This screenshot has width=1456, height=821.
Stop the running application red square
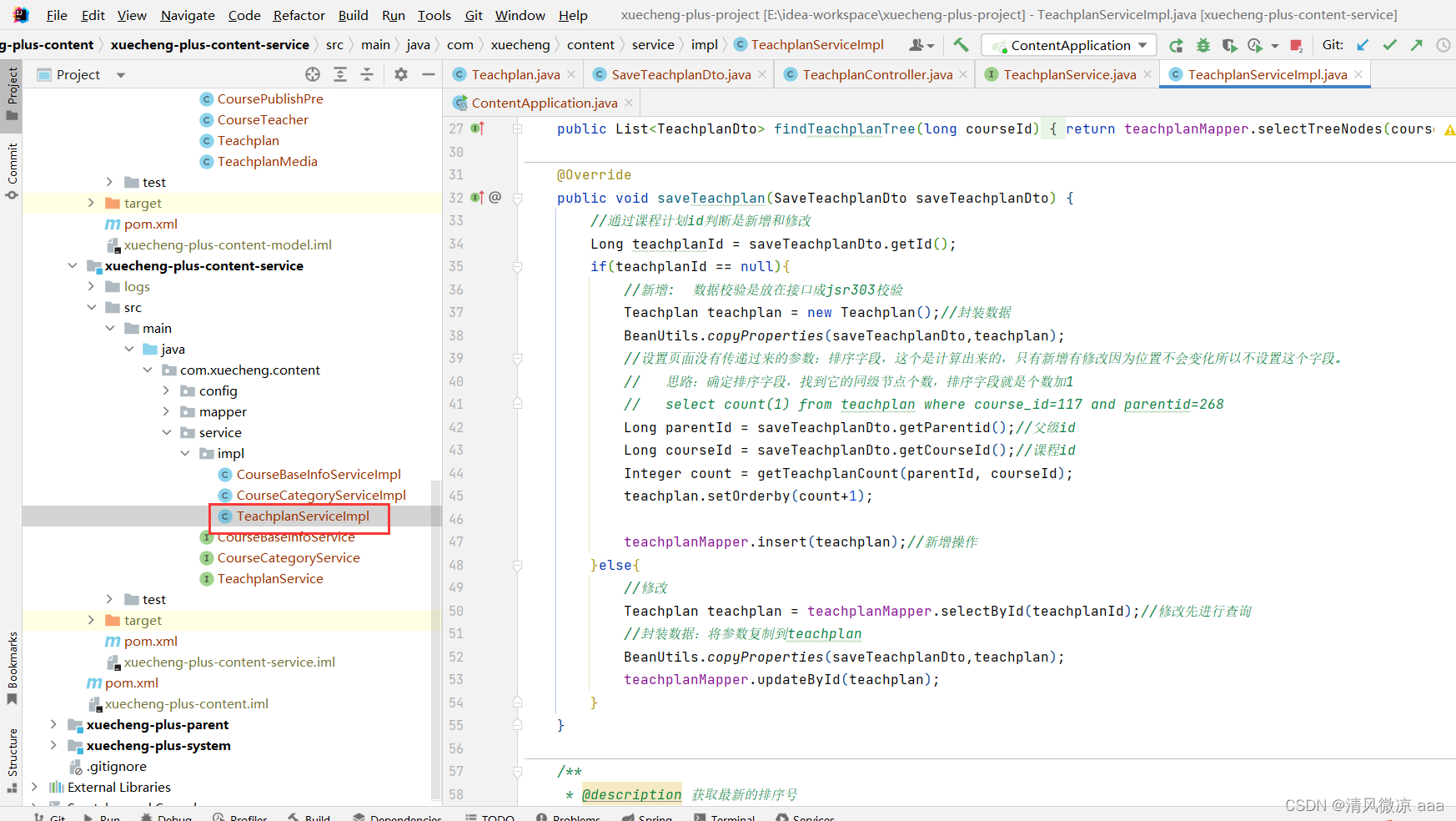(x=1296, y=45)
